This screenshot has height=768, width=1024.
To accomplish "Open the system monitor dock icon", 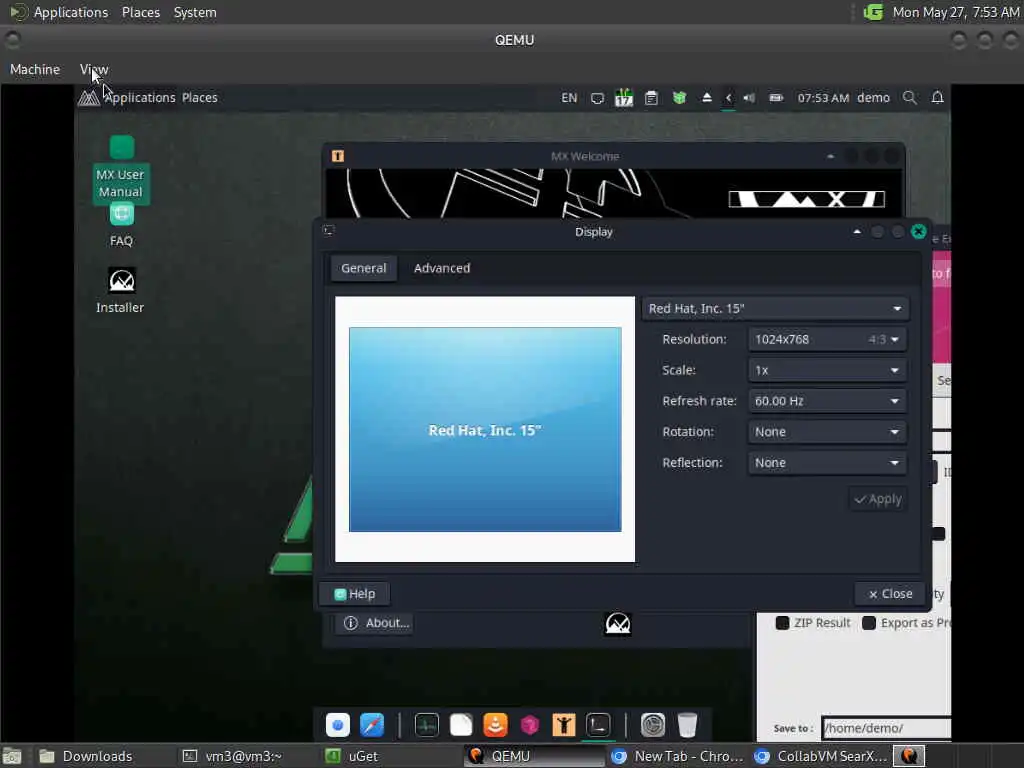I will coord(426,725).
